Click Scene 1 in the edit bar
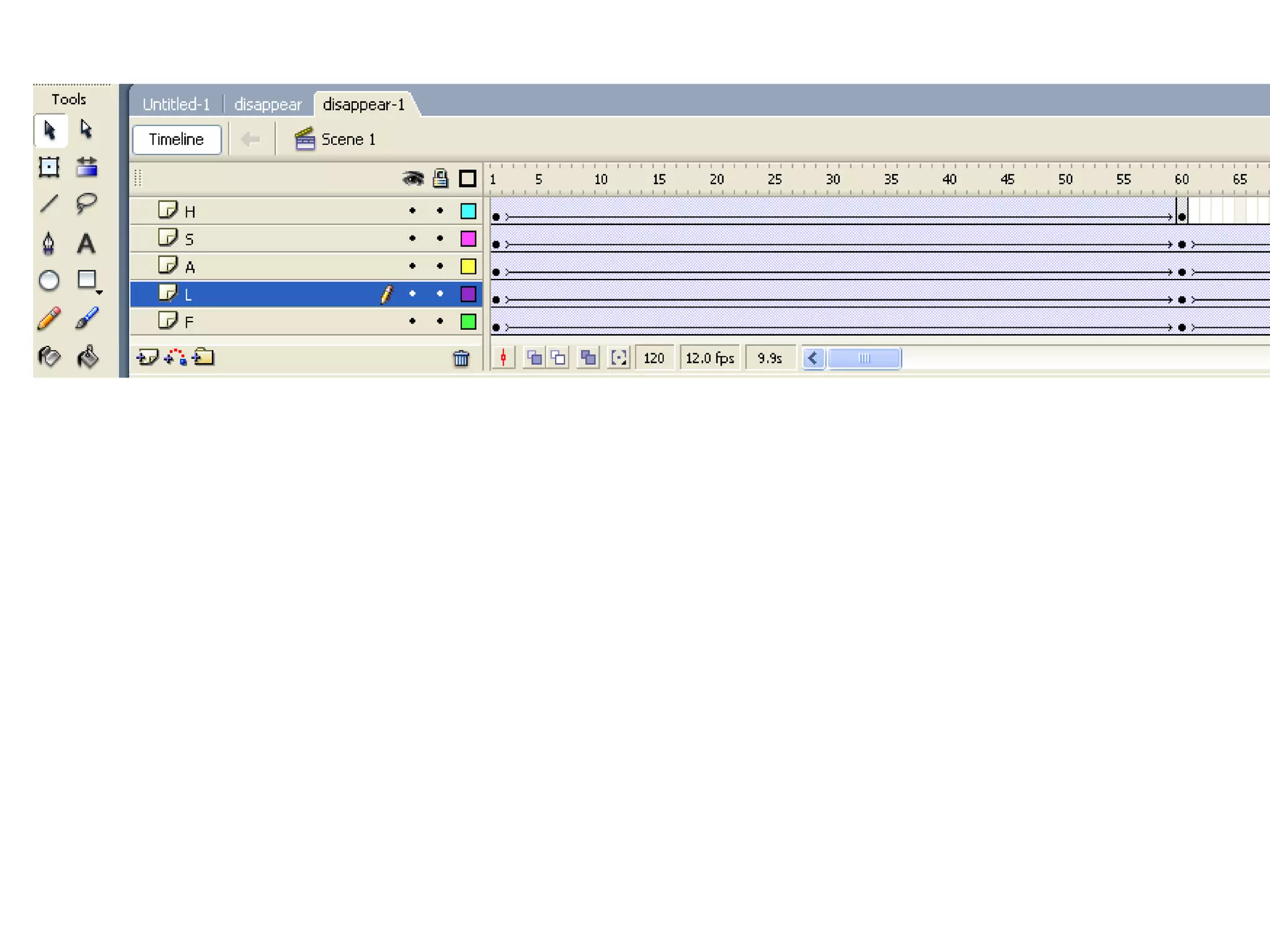Viewport: 1270px width, 952px height. tap(347, 139)
